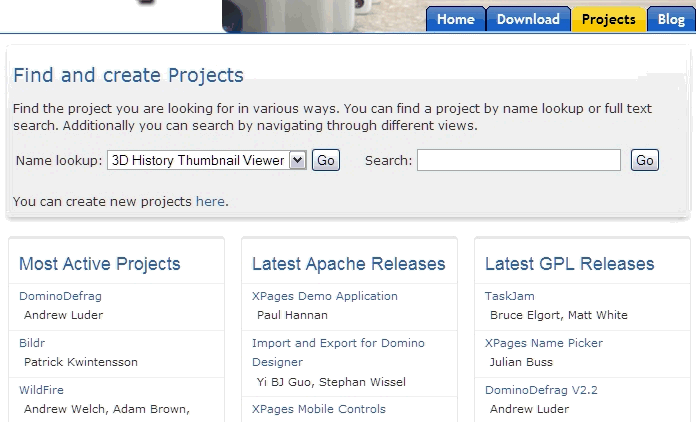Open XPages Demo Application link
Image resolution: width=696 pixels, height=422 pixels.
[325, 296]
